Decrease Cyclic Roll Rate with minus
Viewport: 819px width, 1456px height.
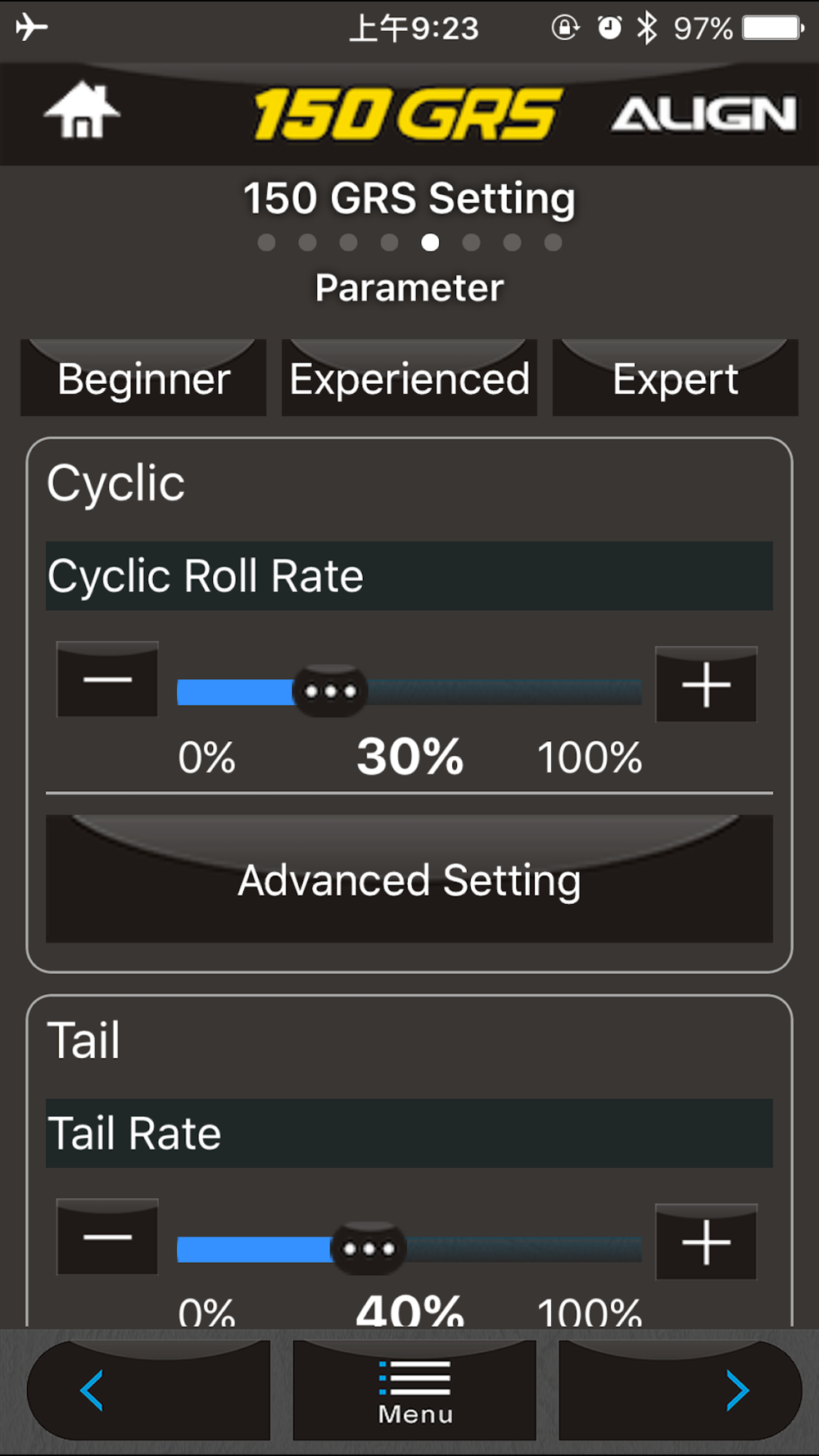point(107,680)
